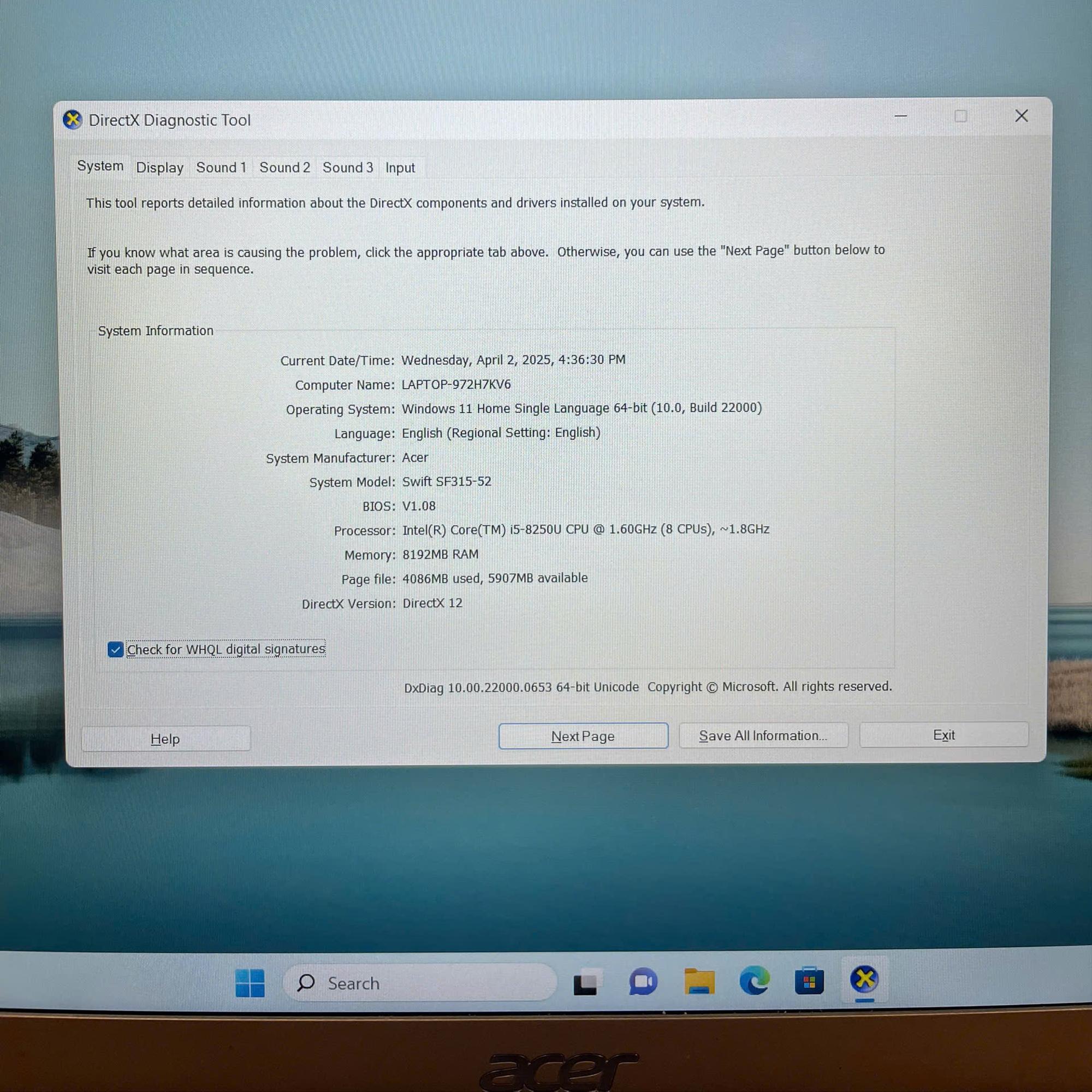Click the memory value 8192MB RAM
Screen dimensions: 1092x1092
(x=440, y=555)
